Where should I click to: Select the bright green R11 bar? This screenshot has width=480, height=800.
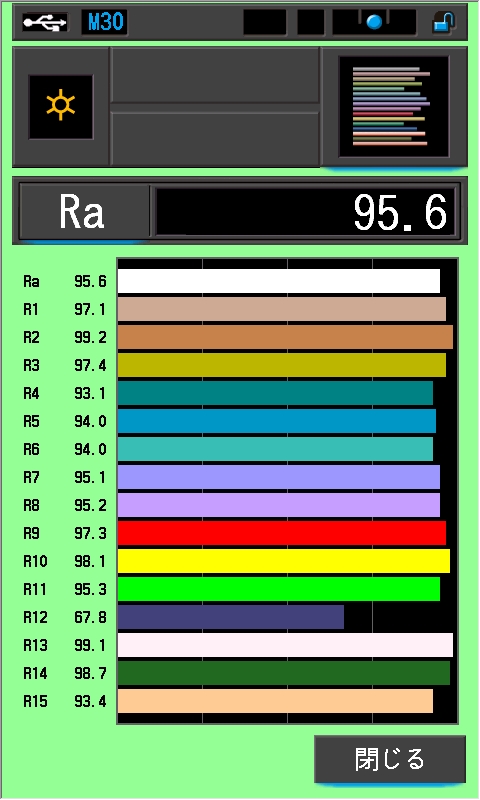point(279,589)
